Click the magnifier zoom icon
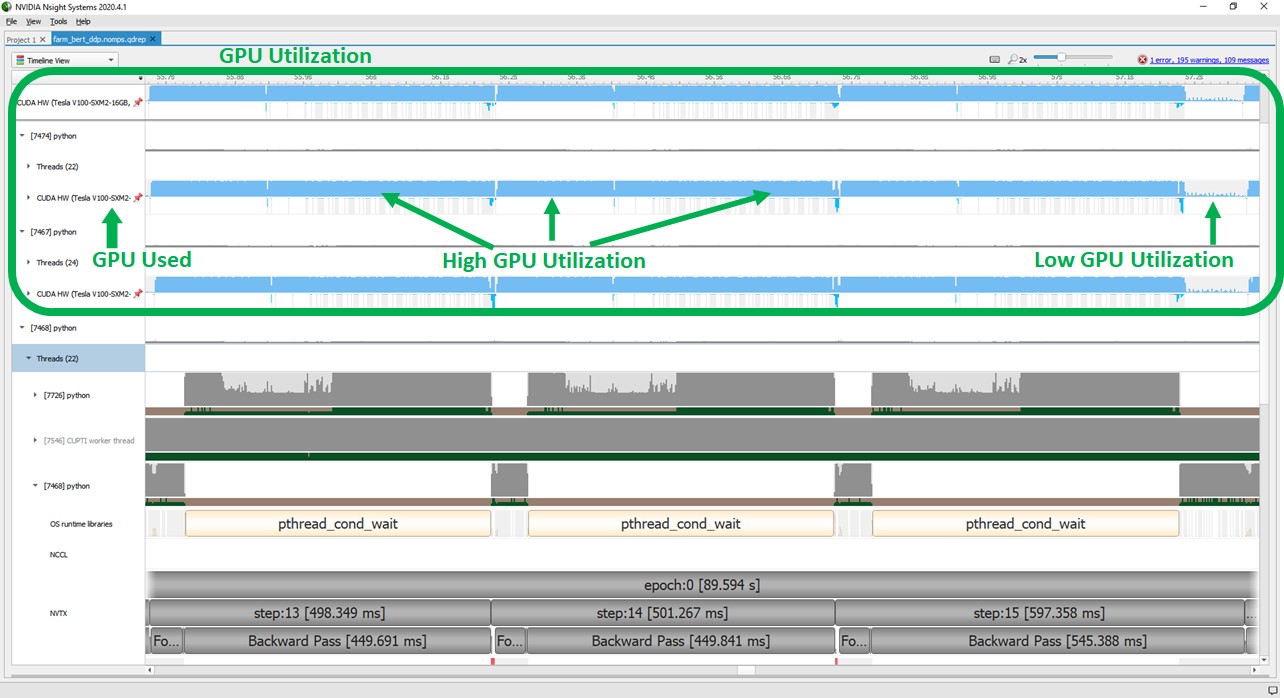Image resolution: width=1284 pixels, height=698 pixels. tap(1012, 60)
